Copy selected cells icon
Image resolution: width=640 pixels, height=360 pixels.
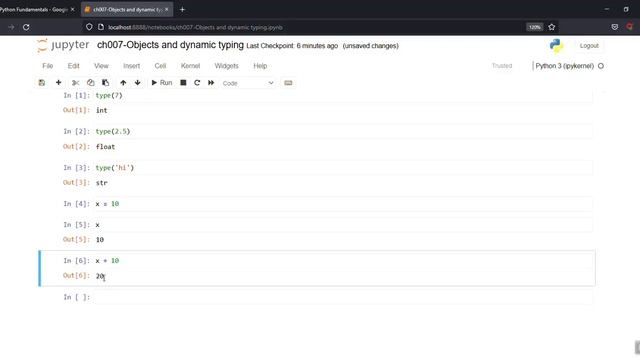[x=90, y=83]
